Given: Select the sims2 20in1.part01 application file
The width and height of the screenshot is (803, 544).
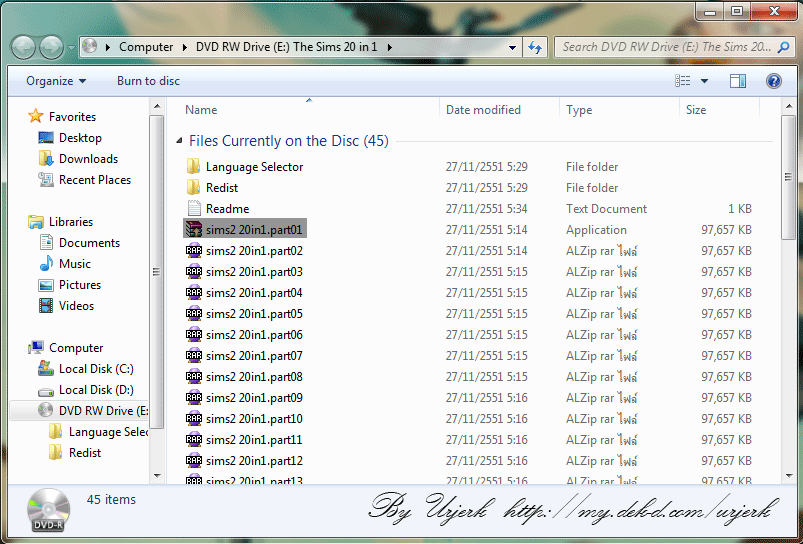Looking at the screenshot, I should pyautogui.click(x=245, y=229).
